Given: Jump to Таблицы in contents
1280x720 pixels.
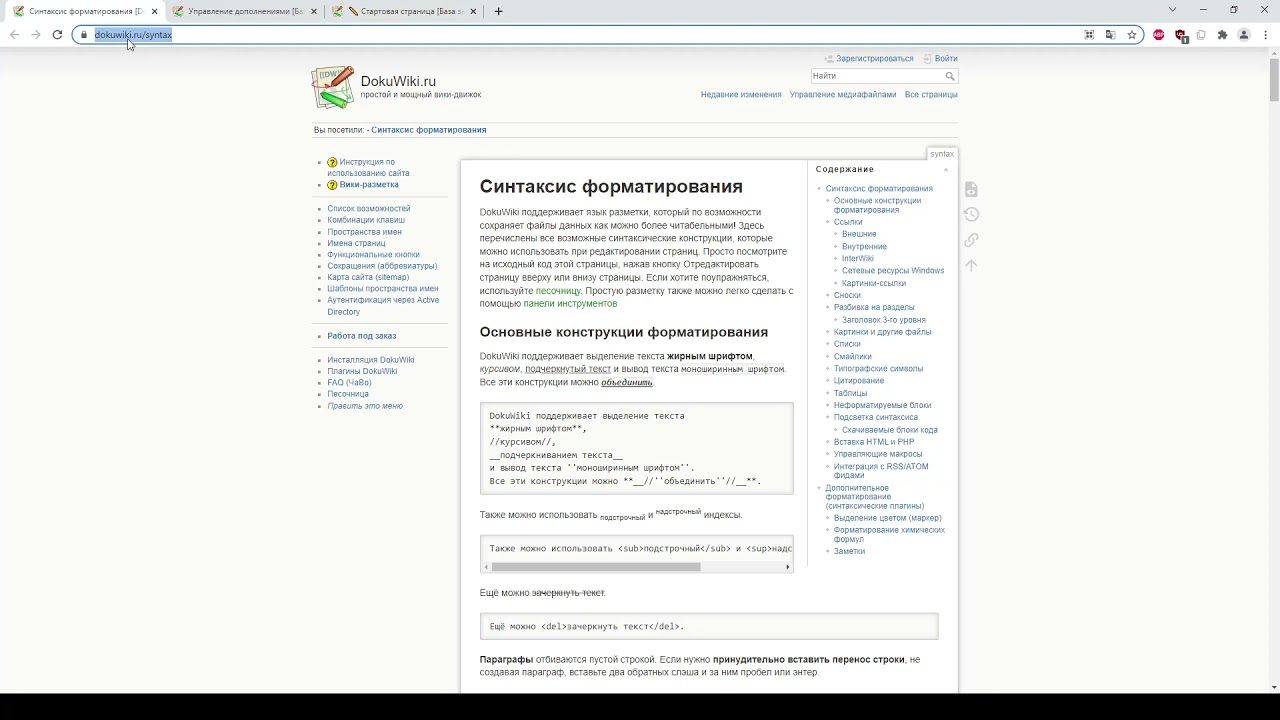Looking at the screenshot, I should 851,393.
